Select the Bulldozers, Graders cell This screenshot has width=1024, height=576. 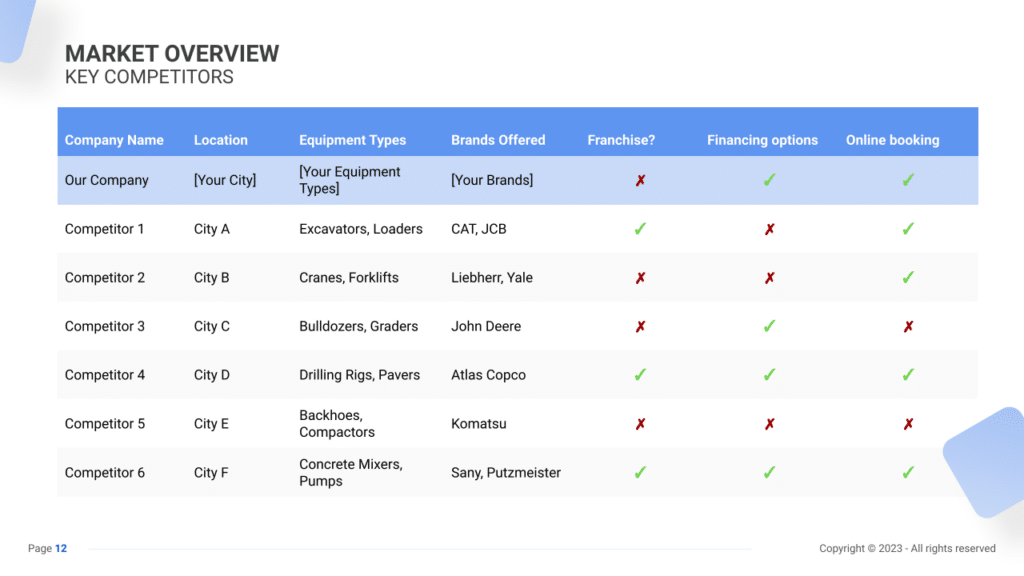[359, 327]
